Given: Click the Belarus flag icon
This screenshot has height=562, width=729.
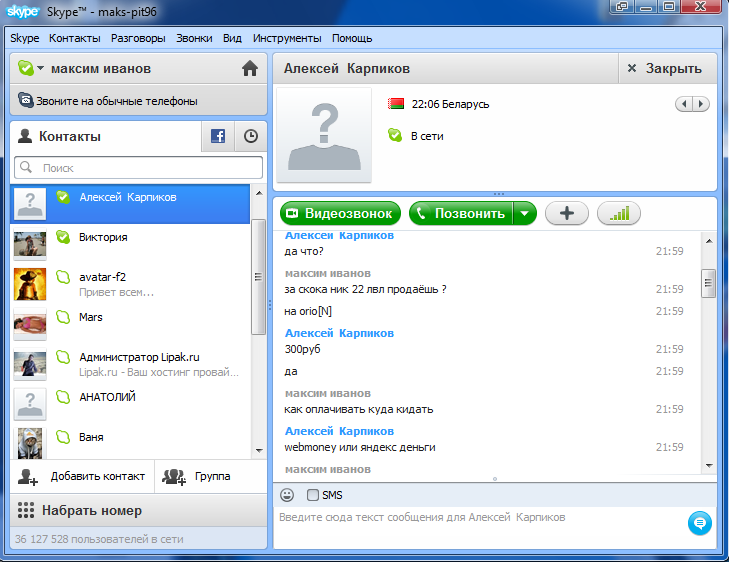Looking at the screenshot, I should (x=396, y=104).
